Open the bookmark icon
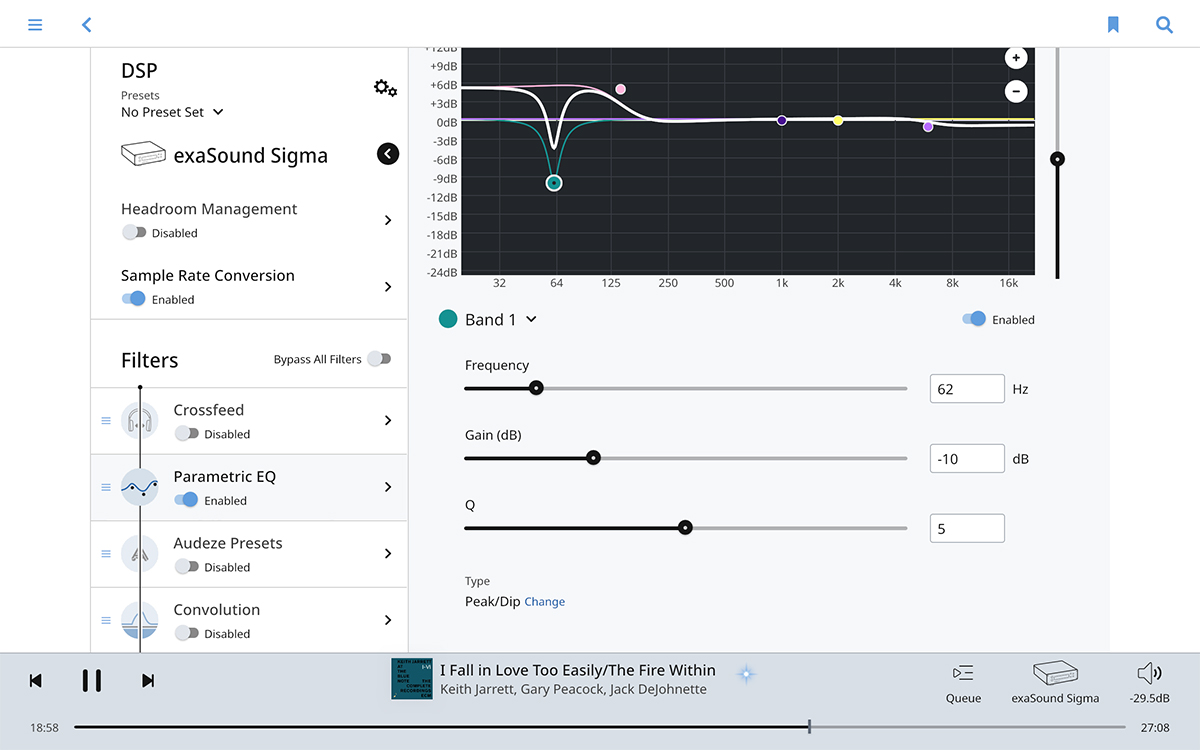The image size is (1200, 750). click(1113, 25)
